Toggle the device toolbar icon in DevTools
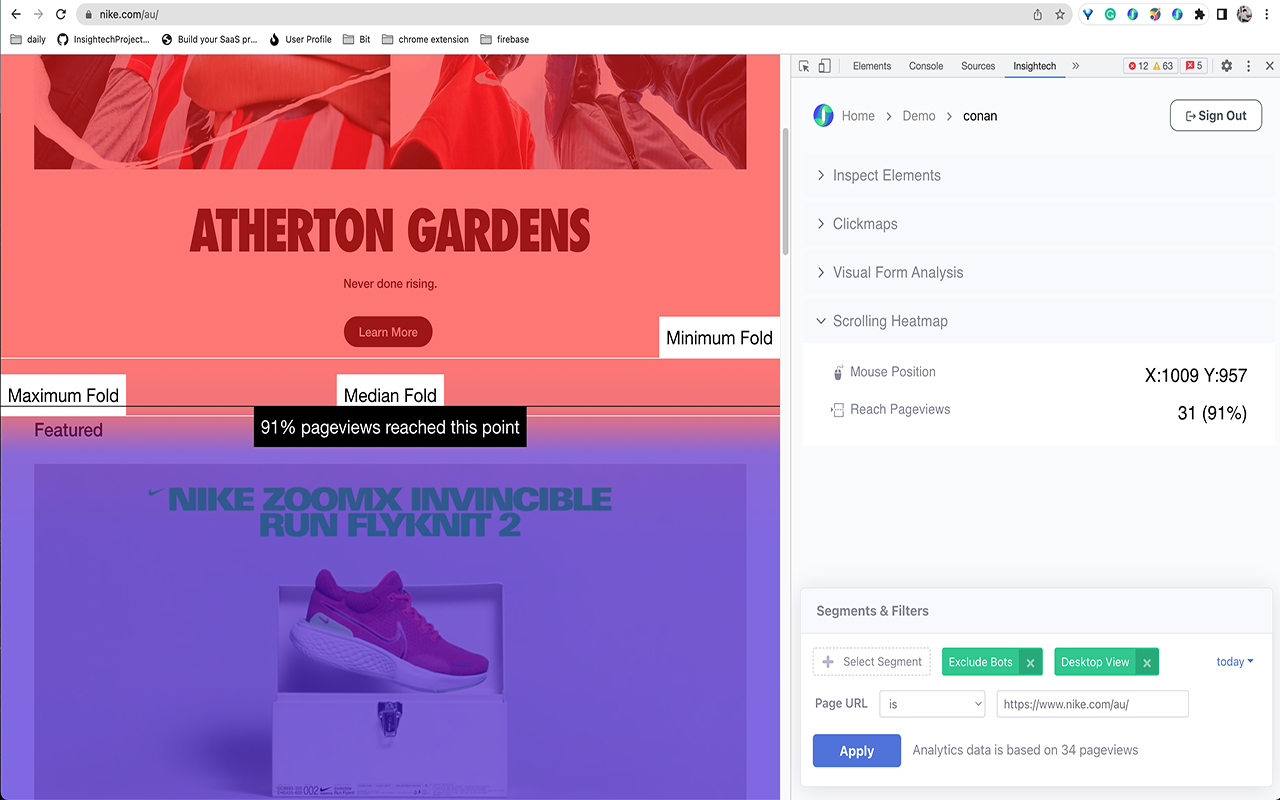1280x800 pixels. tap(824, 66)
